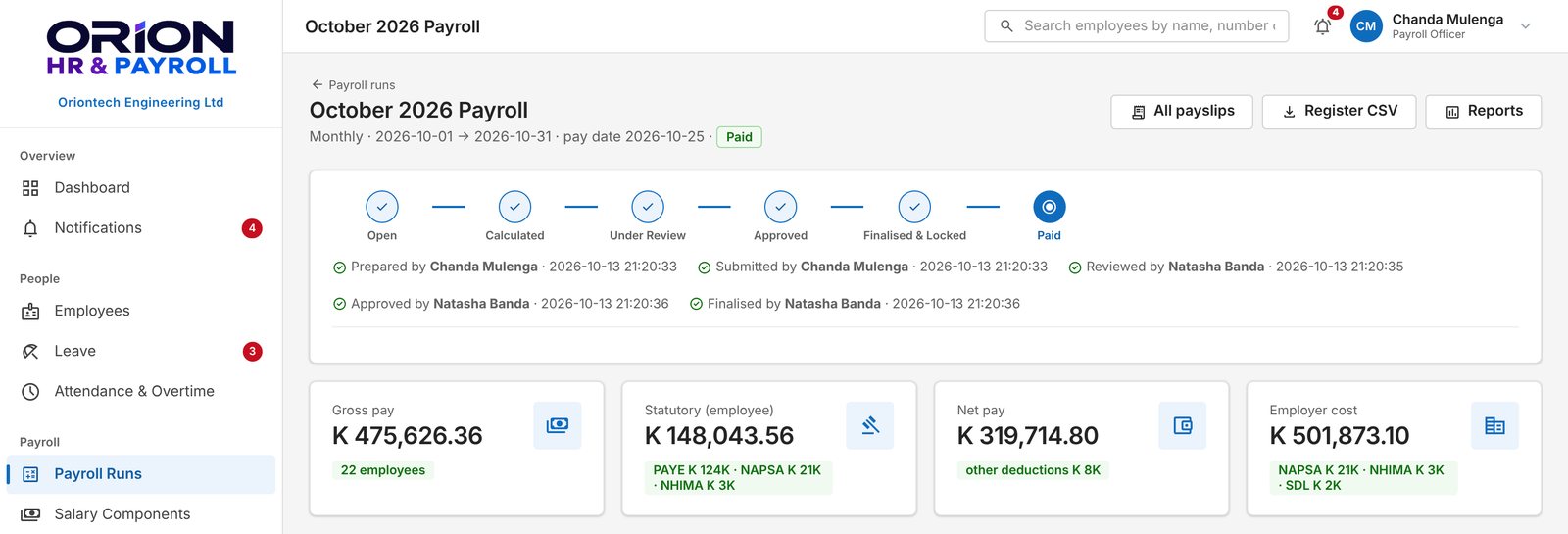Viewport: 1568px width, 534px height.
Task: Click the K 319,714.80 net pay value
Action: click(1028, 436)
